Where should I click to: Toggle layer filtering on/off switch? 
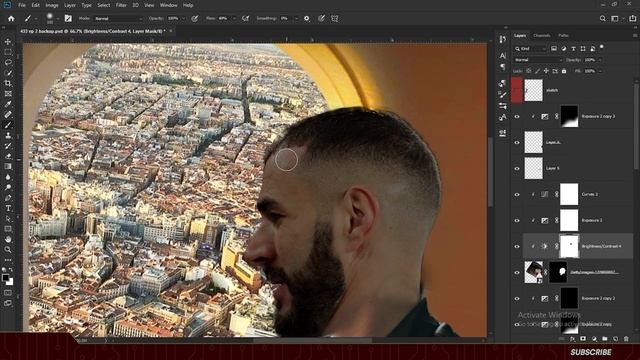pyautogui.click(x=602, y=47)
